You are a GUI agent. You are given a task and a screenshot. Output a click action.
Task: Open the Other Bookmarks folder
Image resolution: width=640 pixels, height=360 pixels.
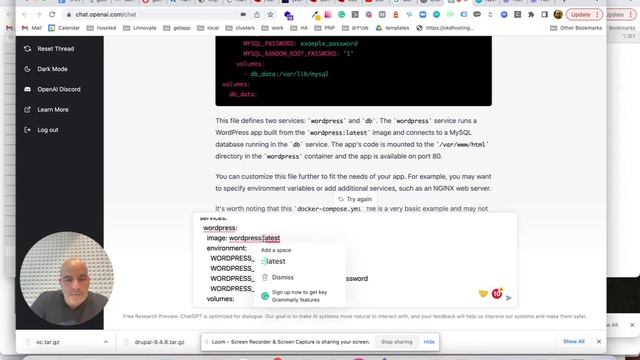(576, 28)
